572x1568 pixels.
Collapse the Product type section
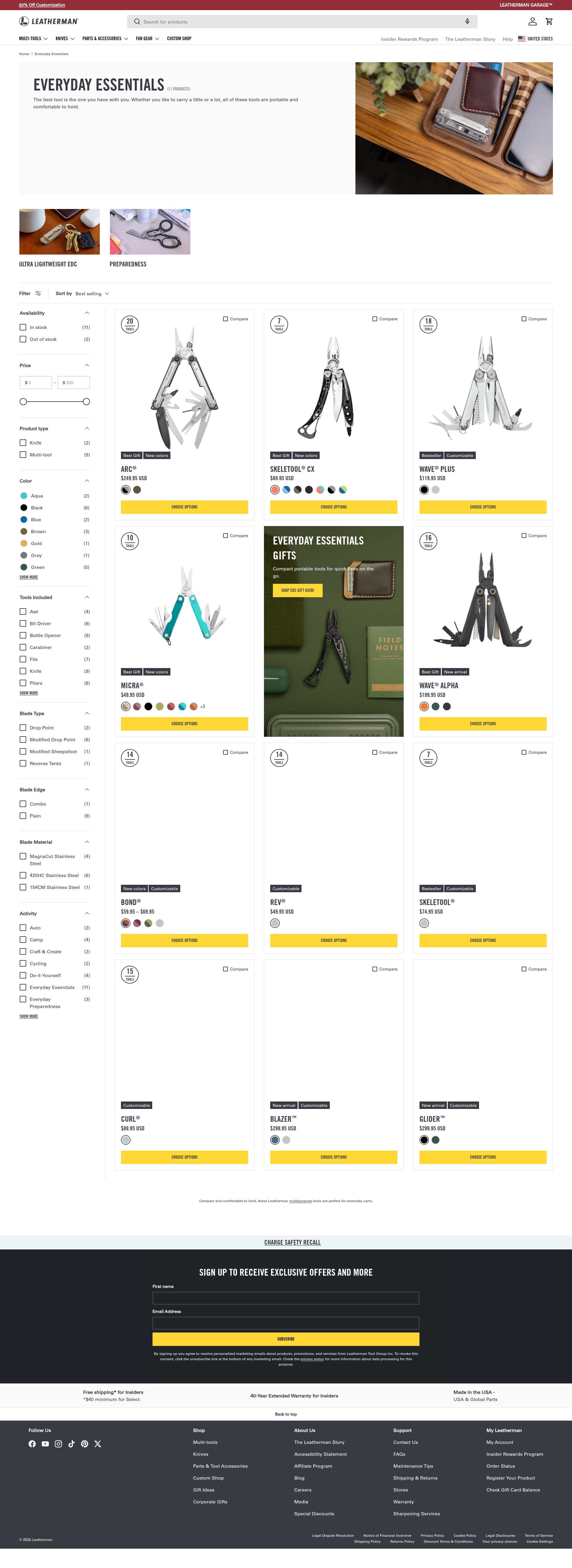(87, 428)
